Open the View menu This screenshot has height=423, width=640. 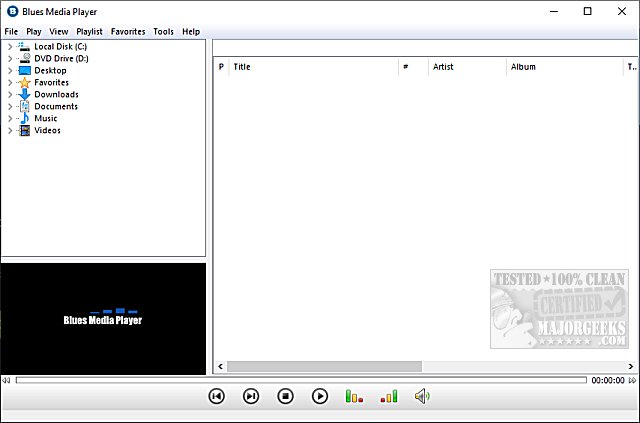point(58,31)
